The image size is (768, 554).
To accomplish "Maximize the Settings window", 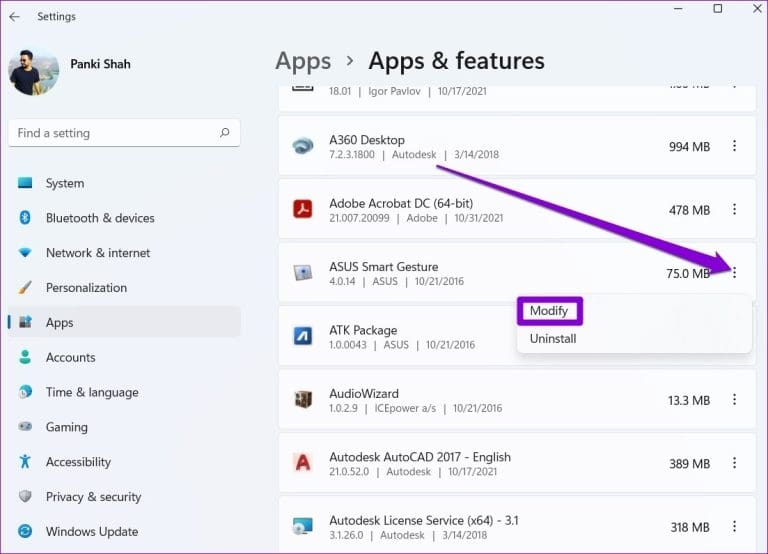I will (718, 8).
